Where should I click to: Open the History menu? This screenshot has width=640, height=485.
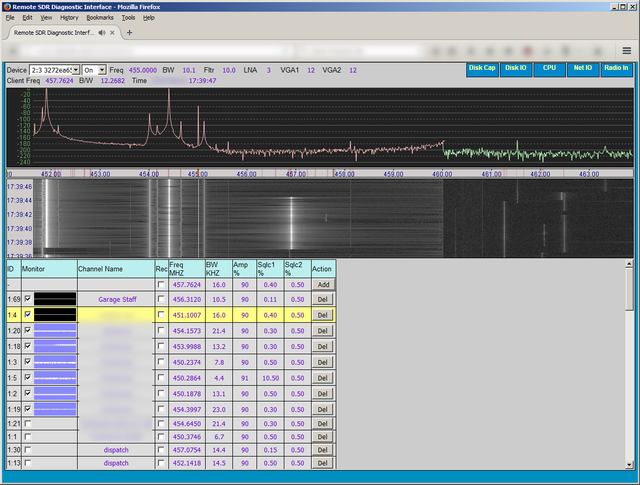click(x=69, y=18)
